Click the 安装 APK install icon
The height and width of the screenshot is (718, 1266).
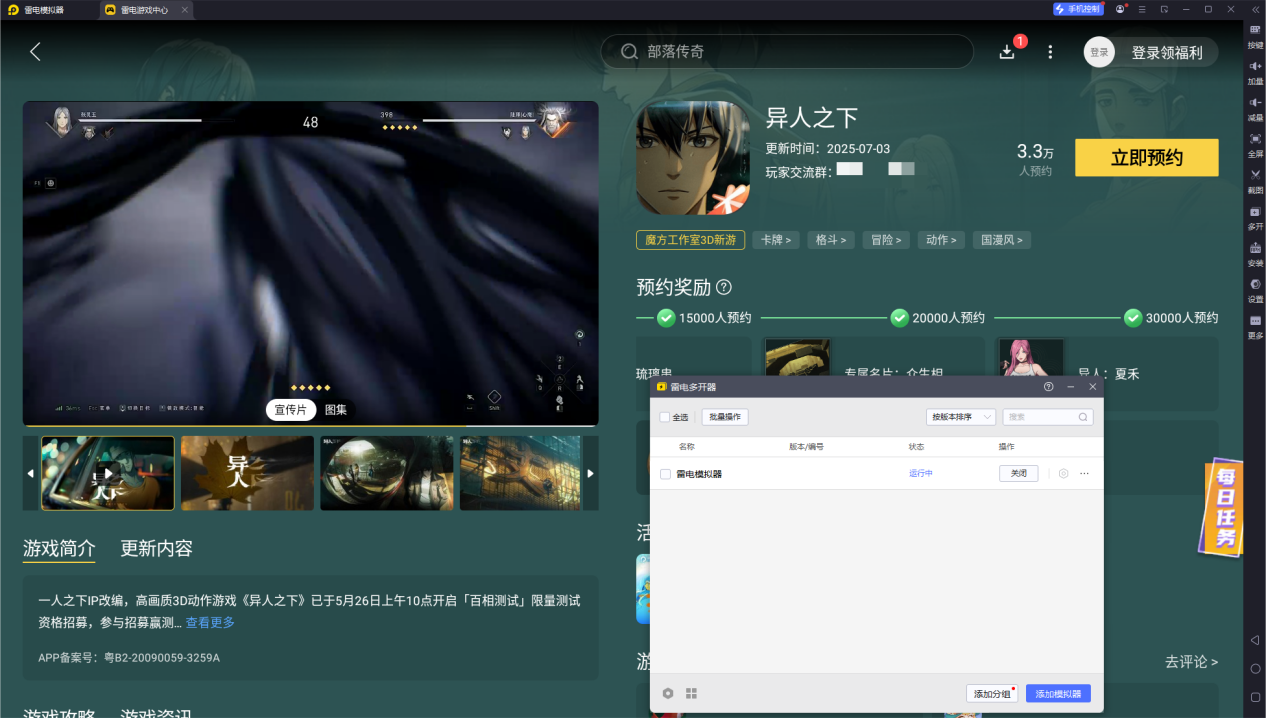(x=1255, y=252)
